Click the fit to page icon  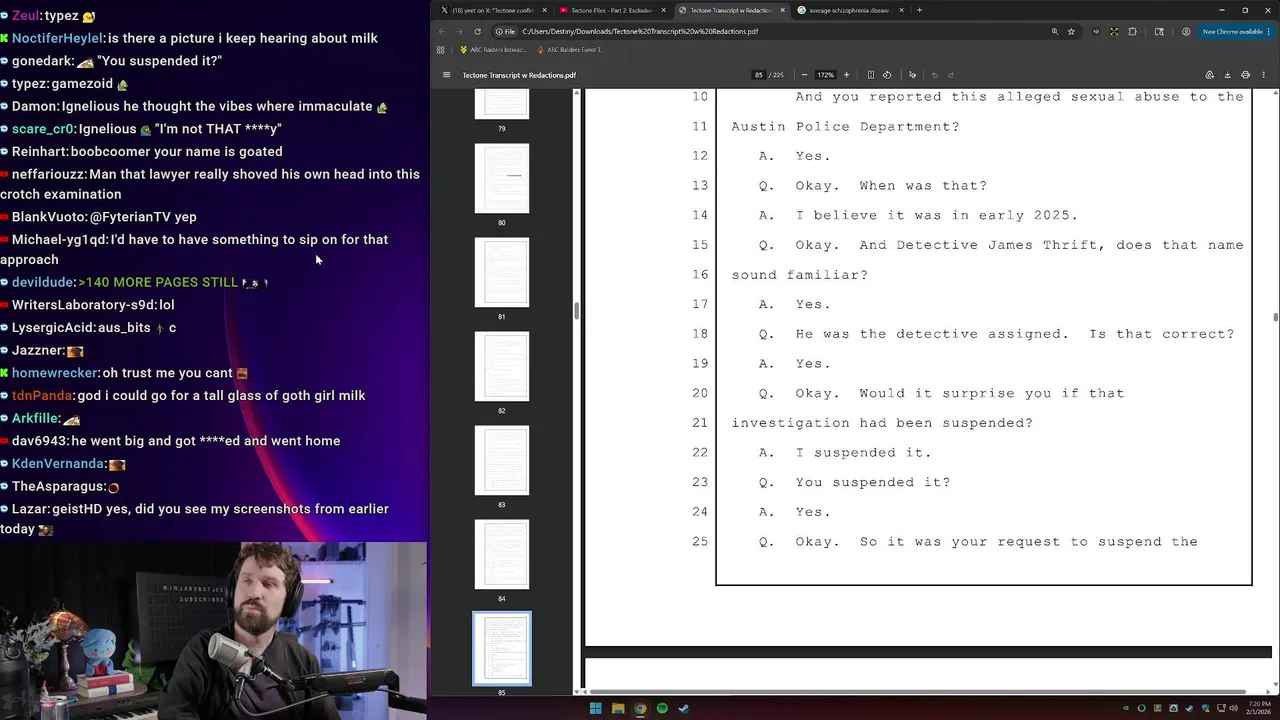(871, 75)
